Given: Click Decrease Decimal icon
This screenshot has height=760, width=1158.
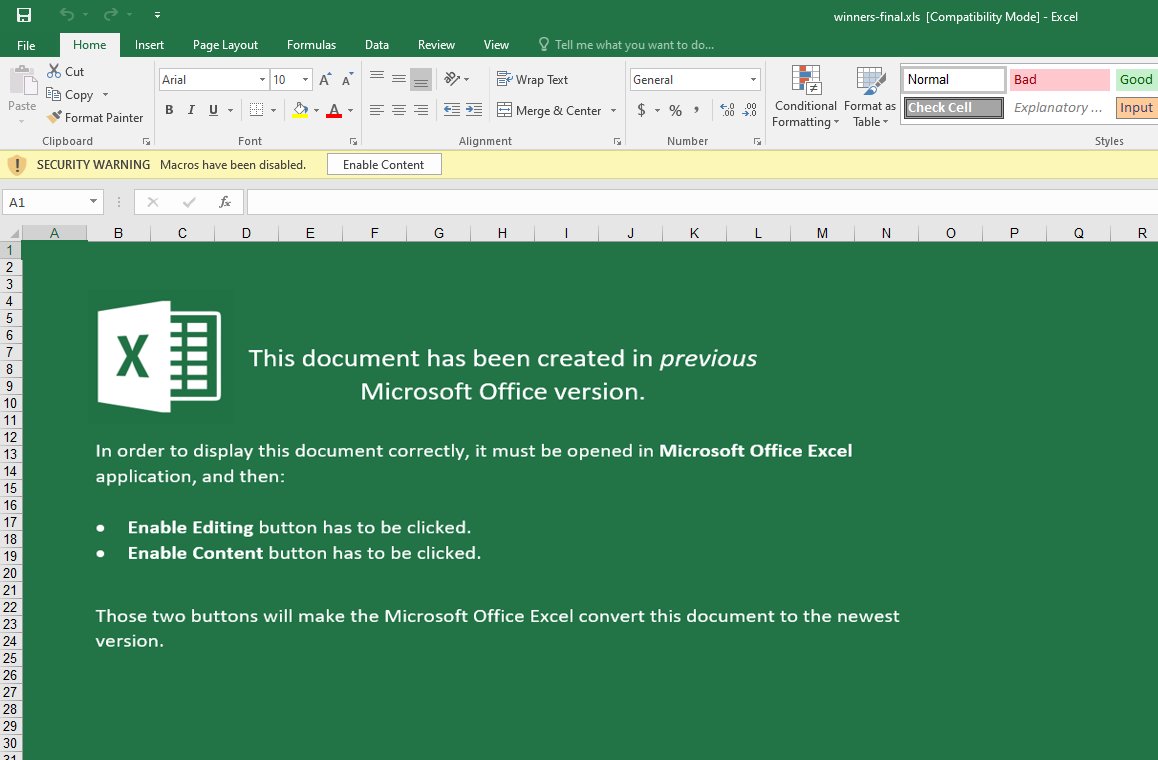Looking at the screenshot, I should 750,110.
